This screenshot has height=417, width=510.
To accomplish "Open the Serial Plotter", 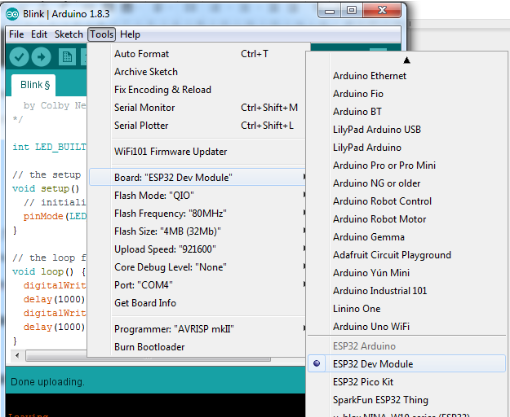I will [x=197, y=126].
